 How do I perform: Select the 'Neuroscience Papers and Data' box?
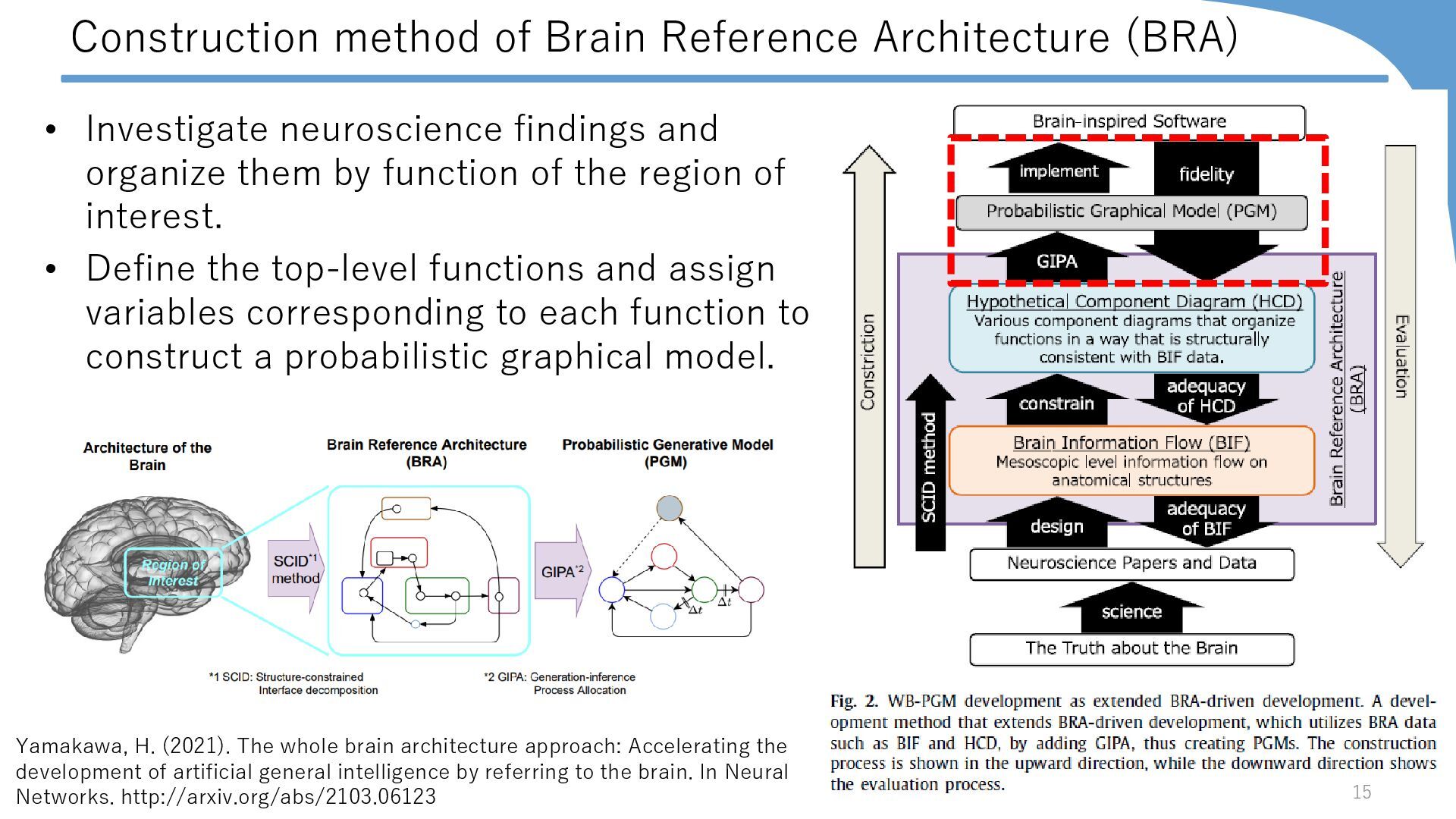coord(1131,563)
